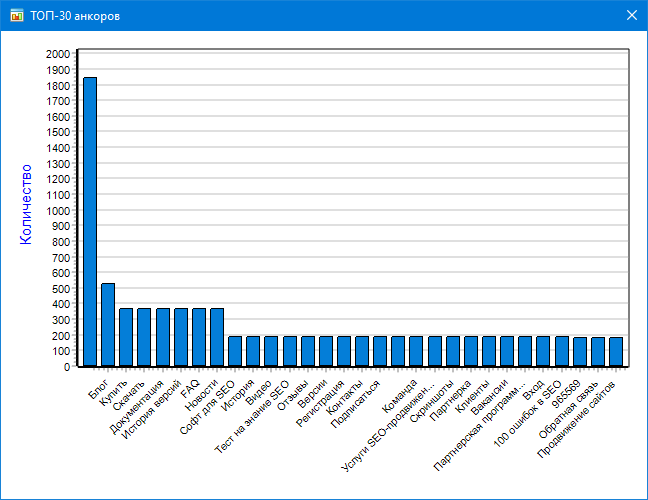Select the Скриншоты axis label
Viewport: 648px width, 500px height.
(433, 401)
